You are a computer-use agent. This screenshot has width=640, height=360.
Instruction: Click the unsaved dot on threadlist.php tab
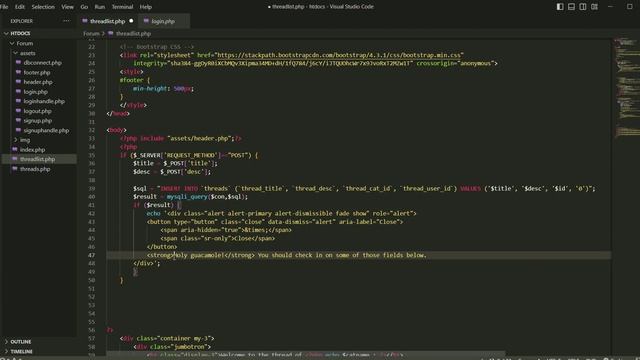point(131,21)
